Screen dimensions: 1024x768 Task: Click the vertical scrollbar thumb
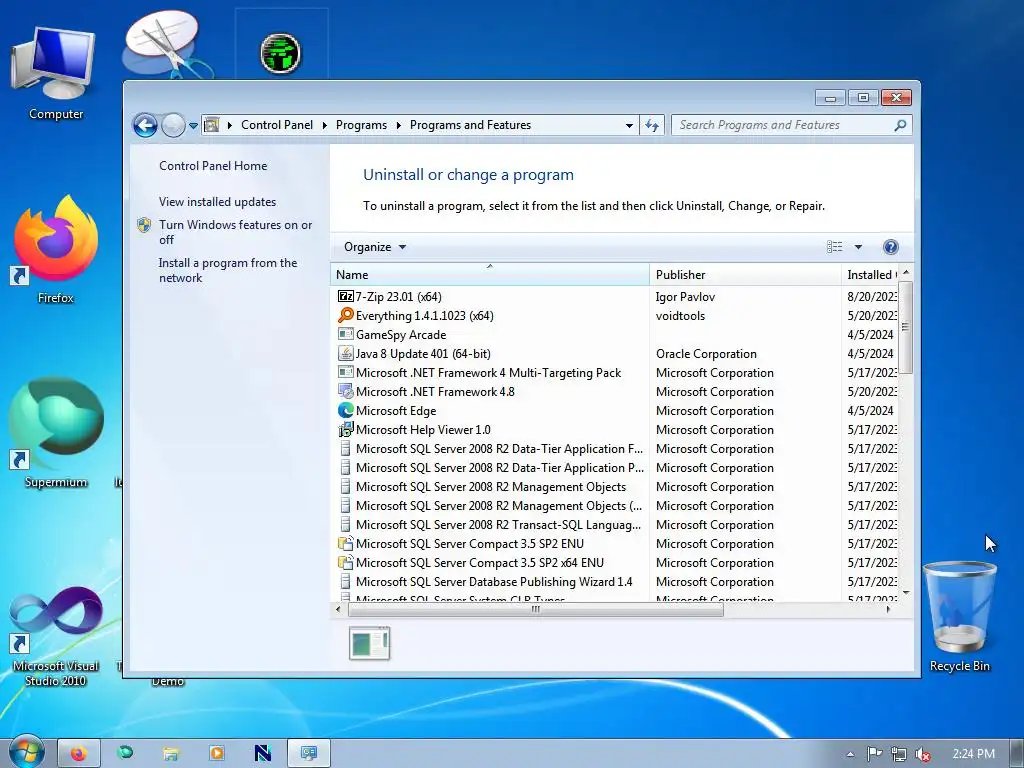905,327
